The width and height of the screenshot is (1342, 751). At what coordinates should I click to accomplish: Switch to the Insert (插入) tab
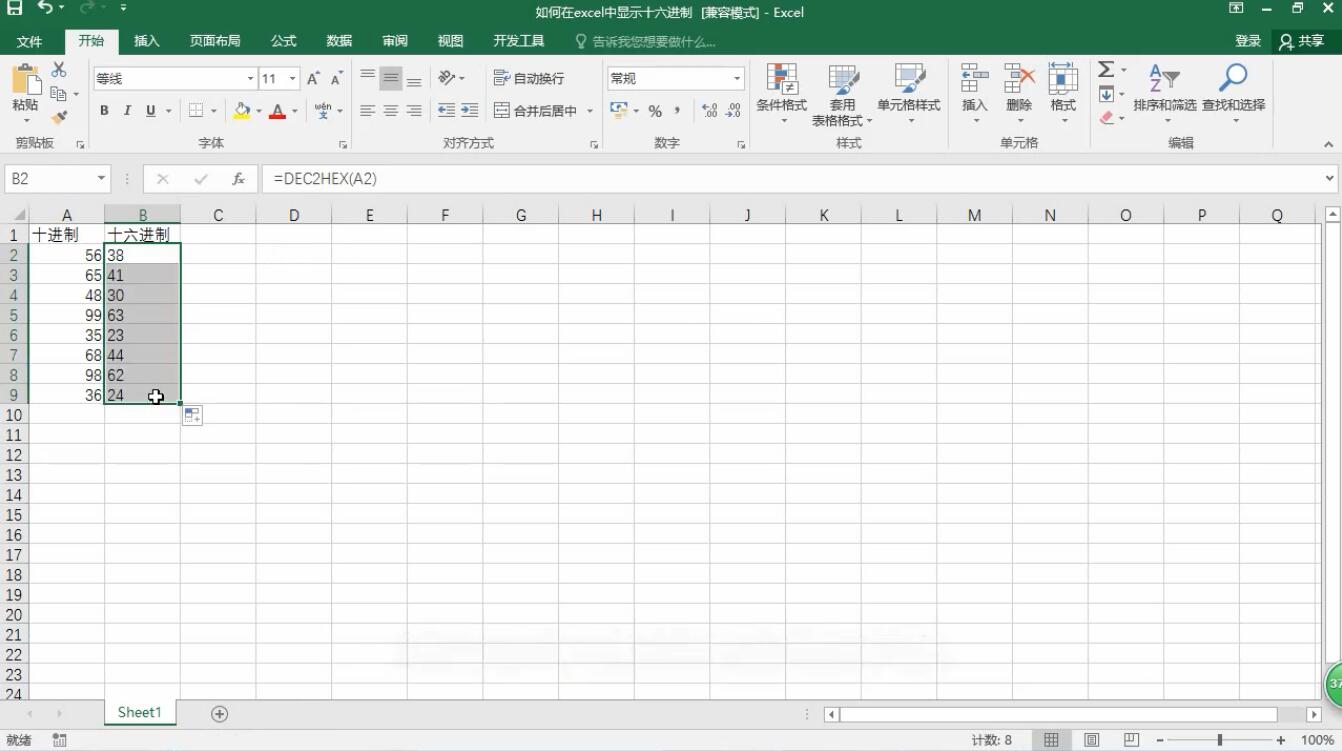147,41
